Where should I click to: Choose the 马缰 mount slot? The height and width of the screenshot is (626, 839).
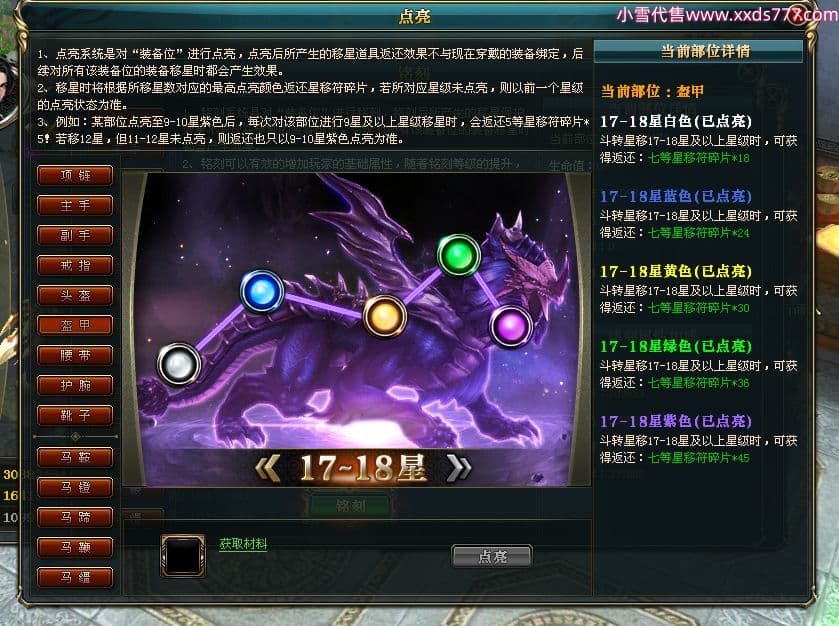point(75,577)
